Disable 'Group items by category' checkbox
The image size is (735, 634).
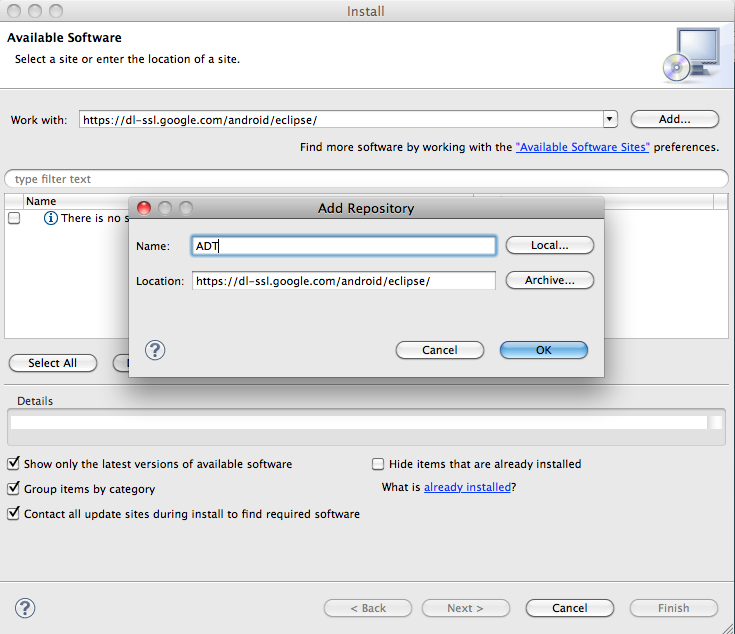click(x=14, y=489)
